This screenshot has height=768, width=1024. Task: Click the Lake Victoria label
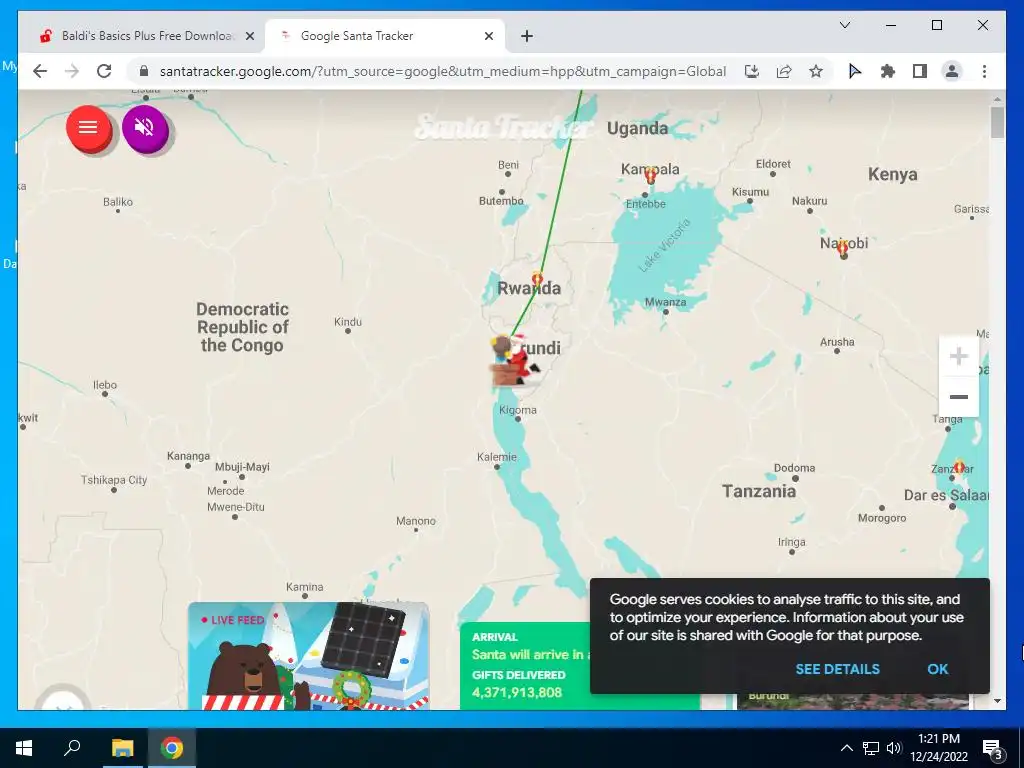(x=664, y=246)
